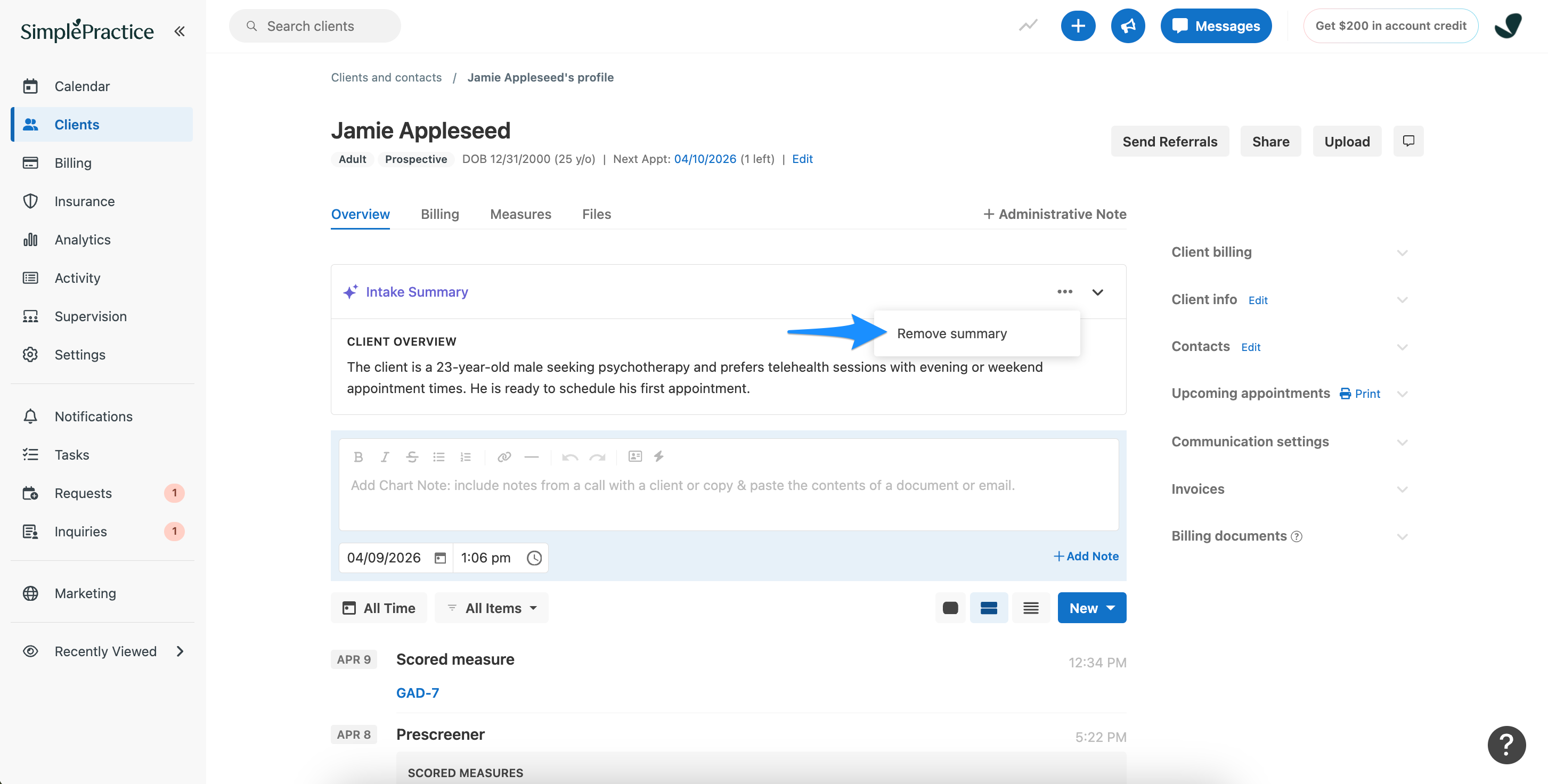Switch to the list lines view
This screenshot has width=1548, height=784.
pyautogui.click(x=1031, y=608)
